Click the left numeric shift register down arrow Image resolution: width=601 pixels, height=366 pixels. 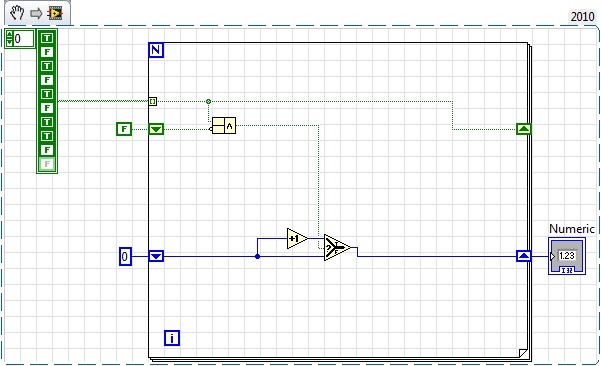156,256
